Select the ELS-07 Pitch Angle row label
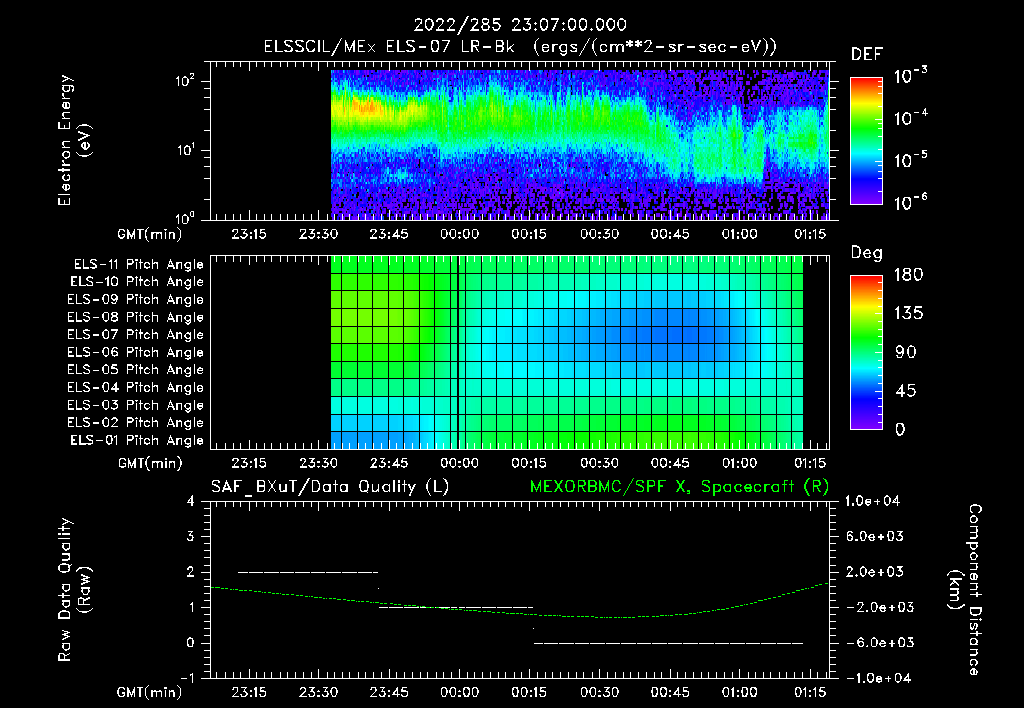Viewport: 1024px width, 708px height. (135, 334)
